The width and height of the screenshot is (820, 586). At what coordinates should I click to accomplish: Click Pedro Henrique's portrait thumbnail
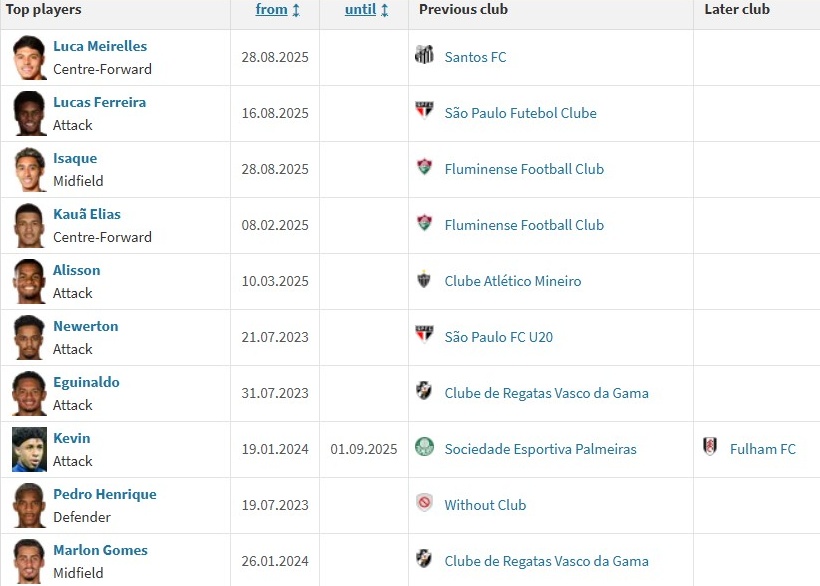(x=29, y=505)
